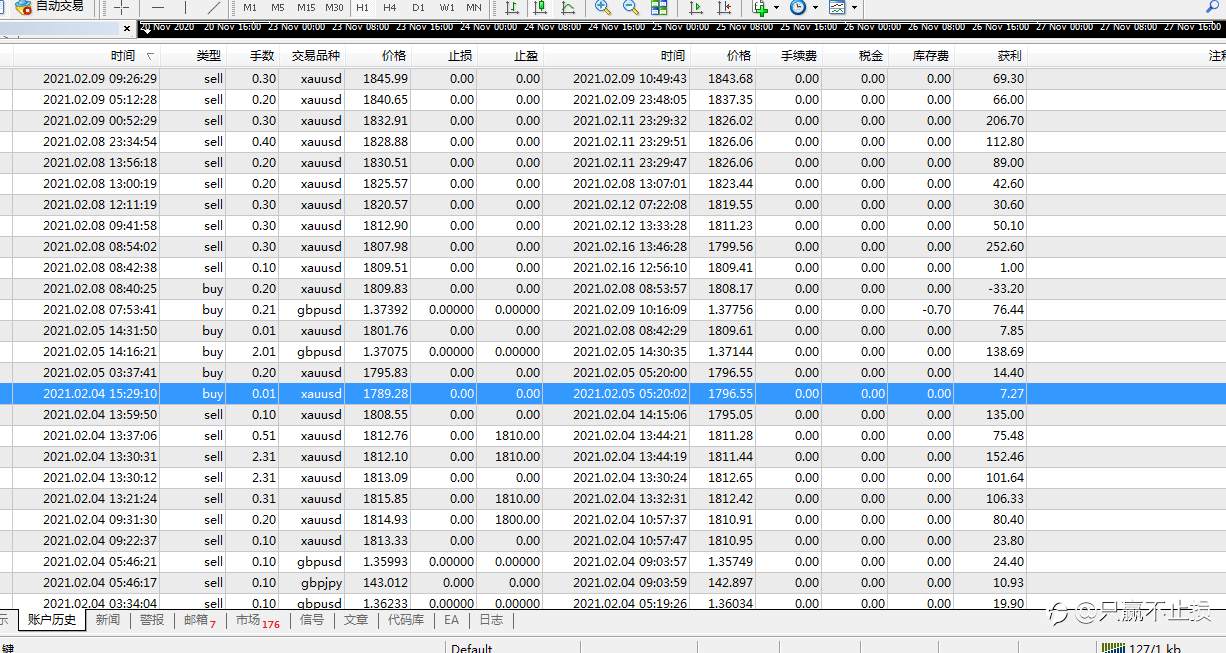Open the EA tab

pos(452,620)
